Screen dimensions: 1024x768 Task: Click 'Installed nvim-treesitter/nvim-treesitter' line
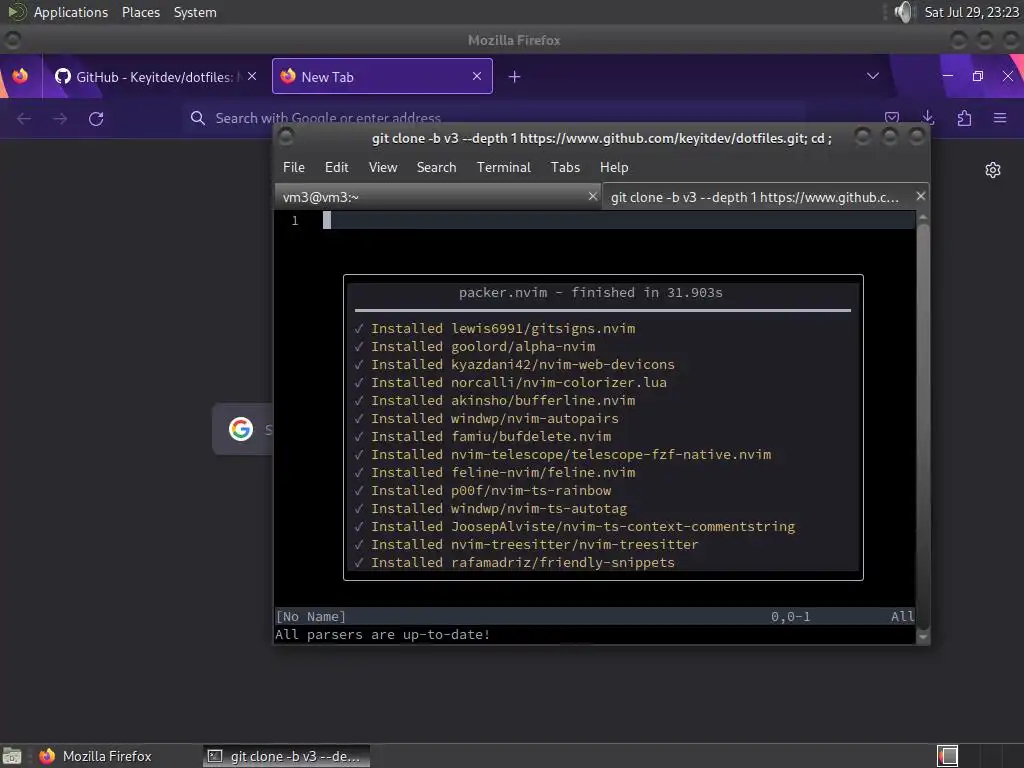click(526, 544)
